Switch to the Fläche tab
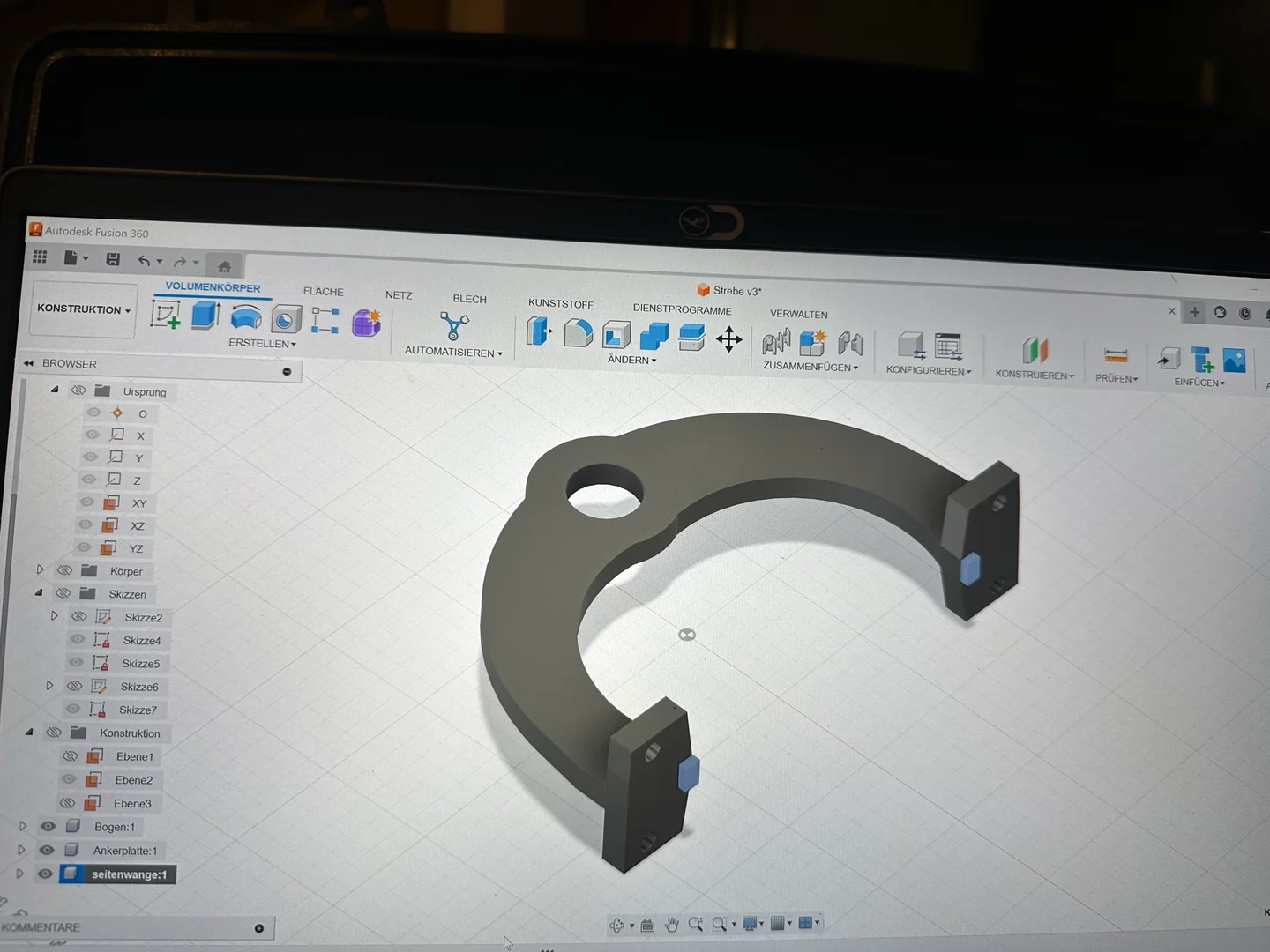The image size is (1270, 952). click(324, 292)
